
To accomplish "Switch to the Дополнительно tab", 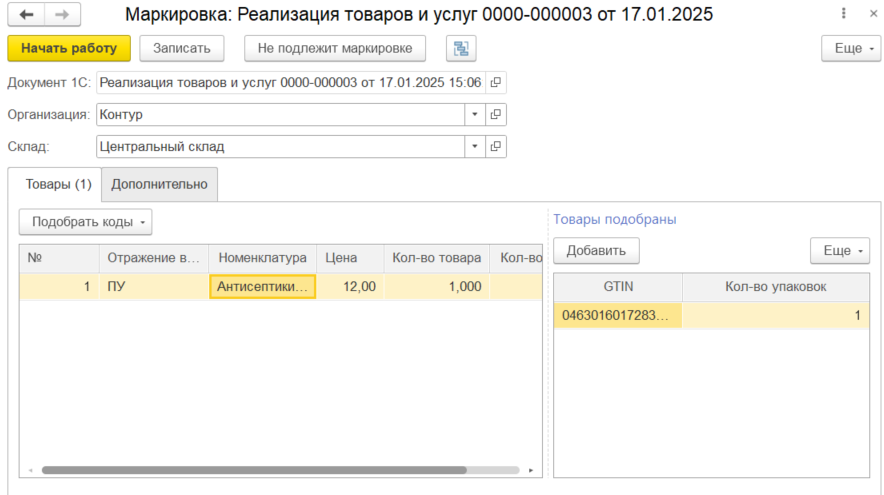I will tap(159, 184).
